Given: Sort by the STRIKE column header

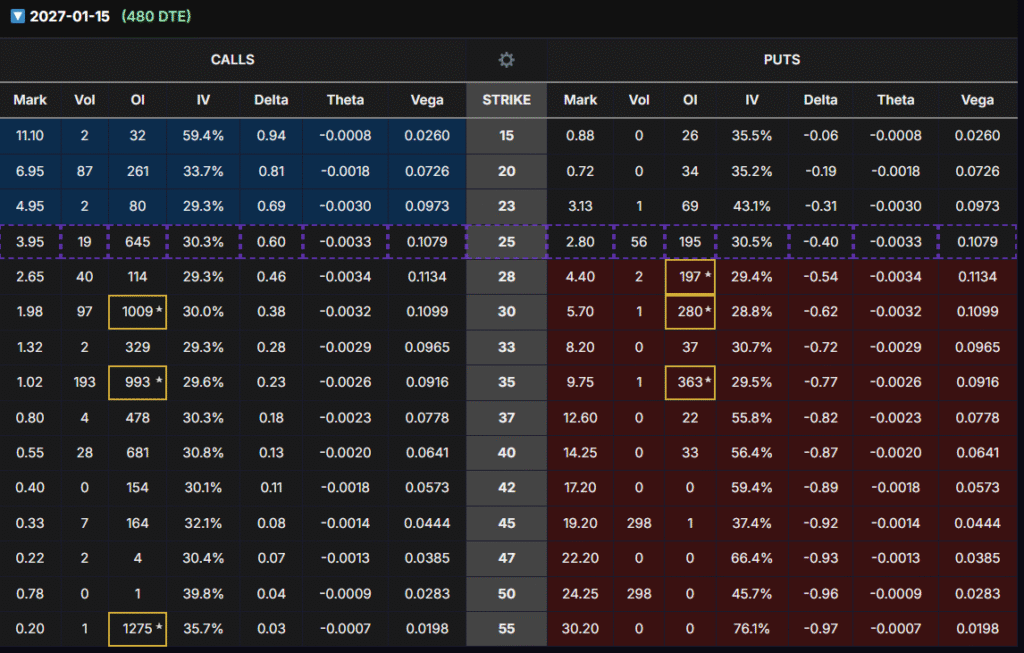Looking at the screenshot, I should tap(507, 100).
